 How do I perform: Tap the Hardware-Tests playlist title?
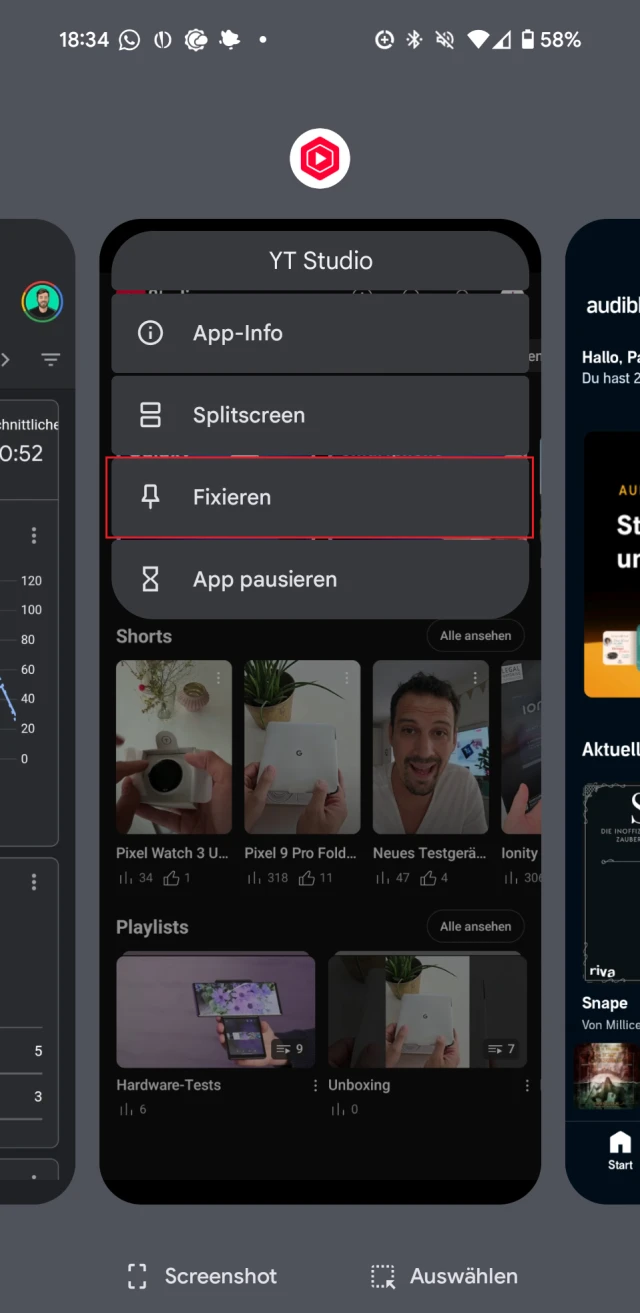(168, 1085)
